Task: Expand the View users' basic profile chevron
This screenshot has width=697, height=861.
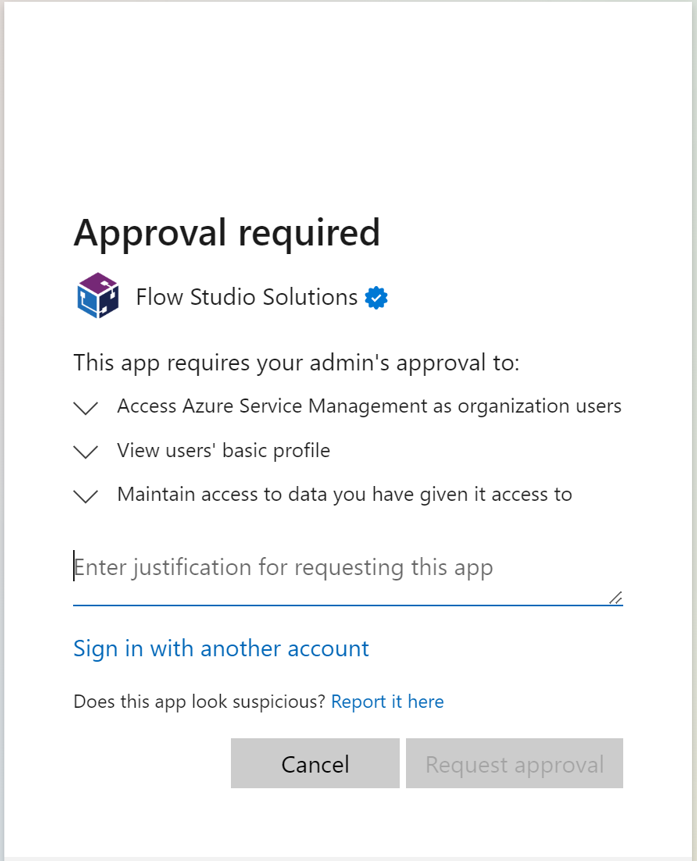Action: pyautogui.click(x=87, y=452)
